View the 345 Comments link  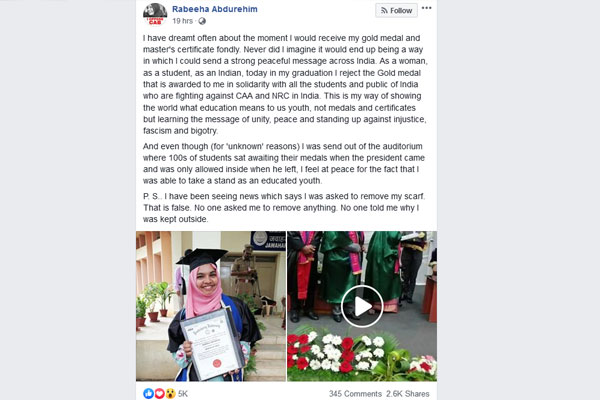tap(355, 393)
